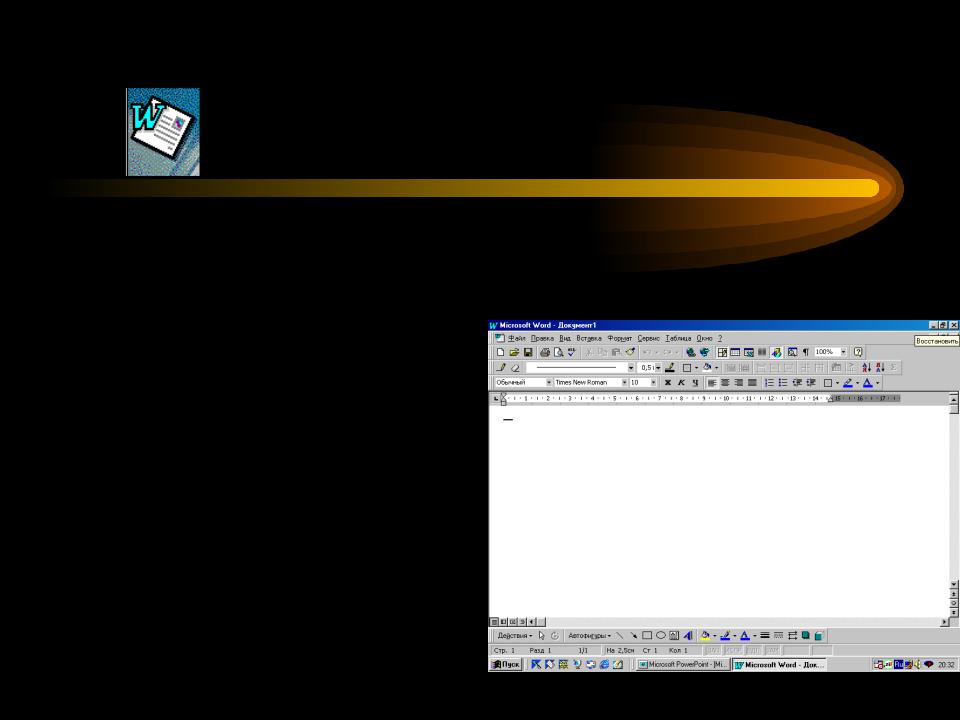Open the zoom 100% dropdown
The width and height of the screenshot is (960, 720).
pyautogui.click(x=843, y=352)
